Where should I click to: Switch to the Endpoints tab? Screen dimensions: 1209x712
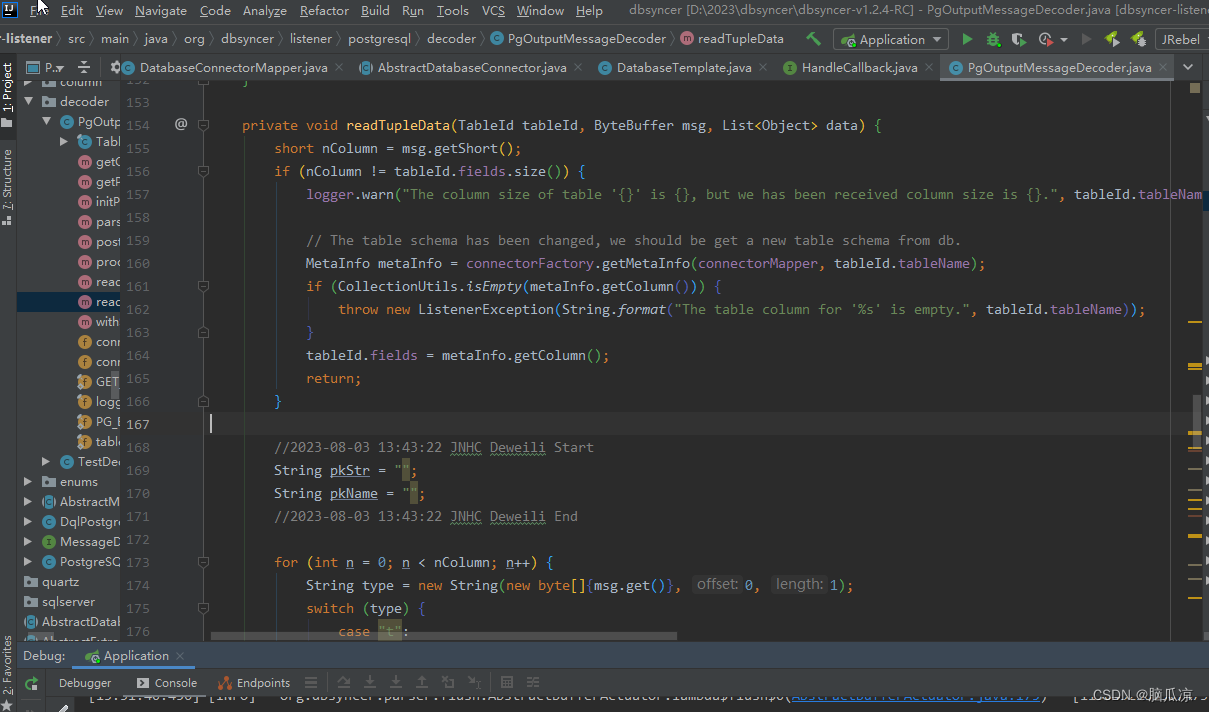(255, 683)
